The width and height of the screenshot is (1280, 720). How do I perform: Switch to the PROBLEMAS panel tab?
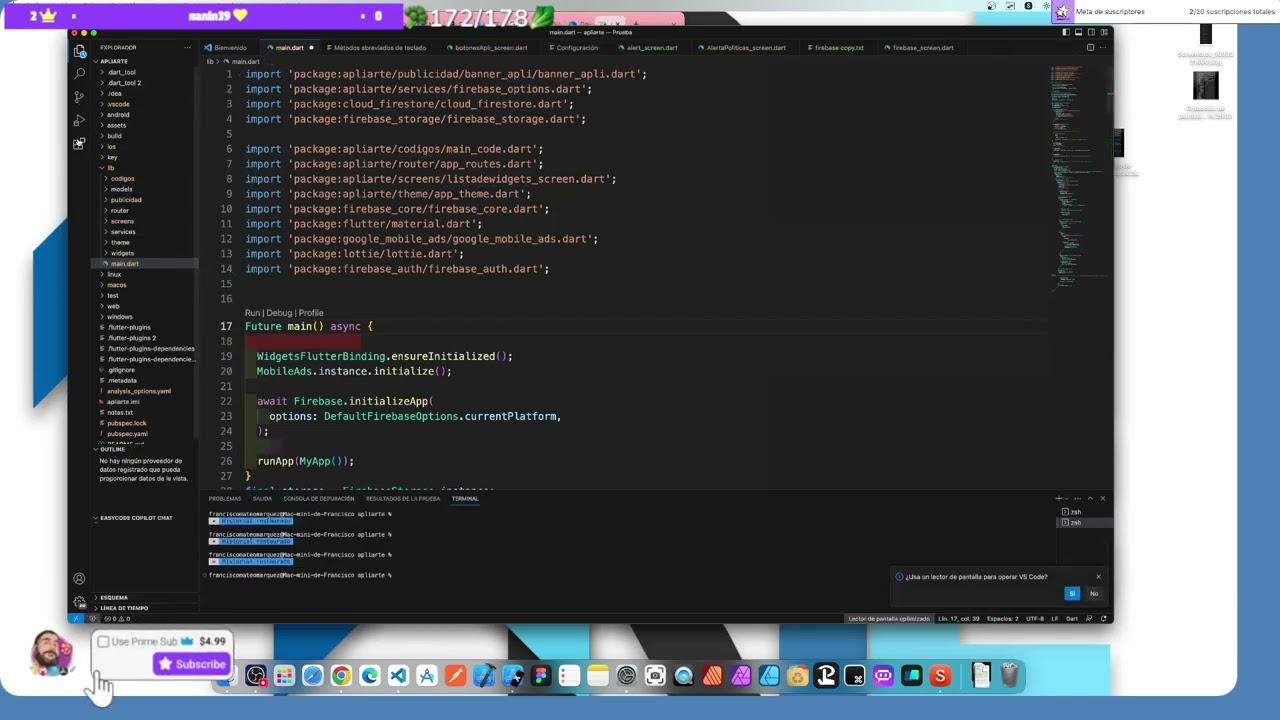[x=225, y=498]
